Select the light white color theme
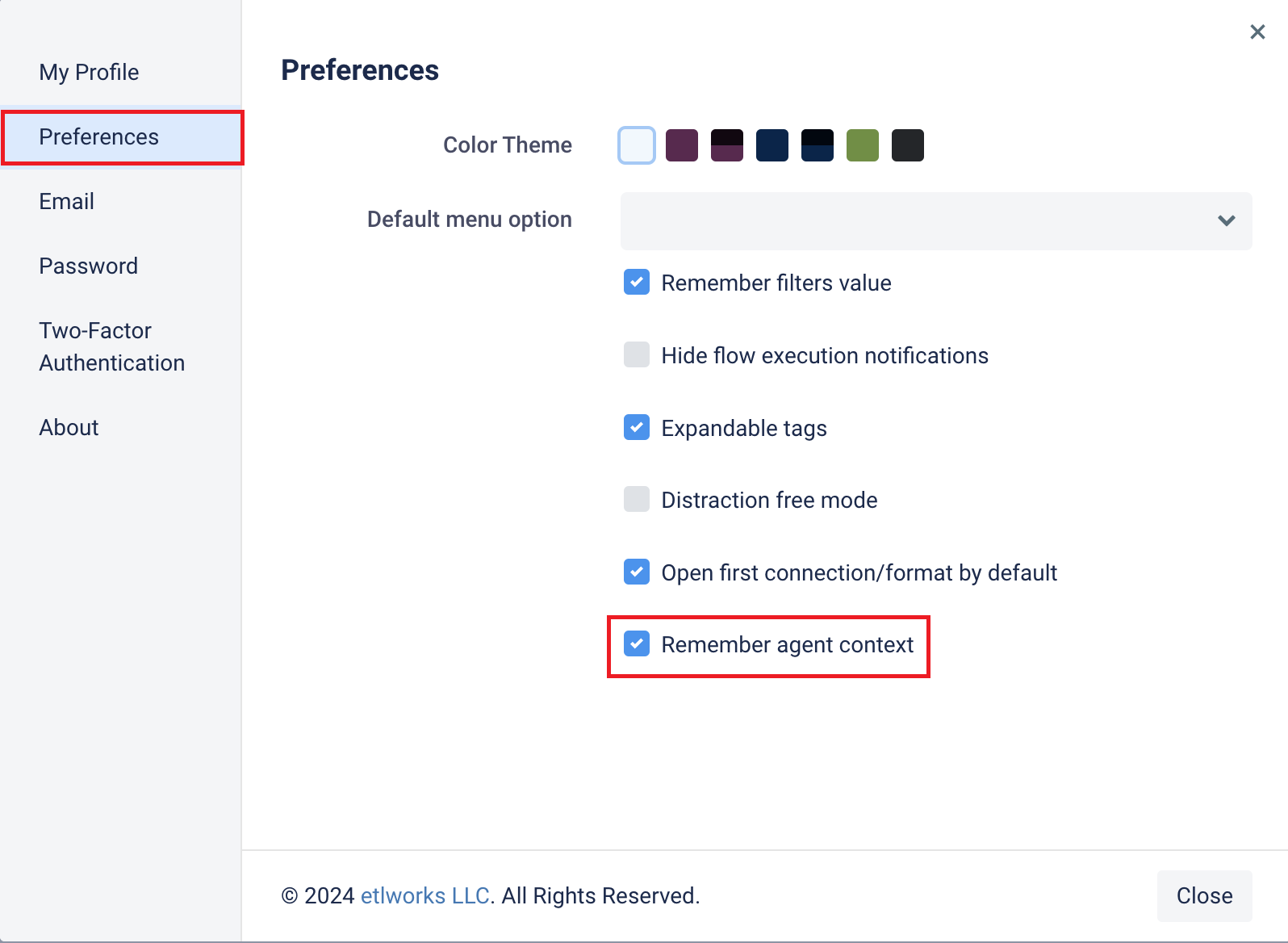 click(x=637, y=145)
